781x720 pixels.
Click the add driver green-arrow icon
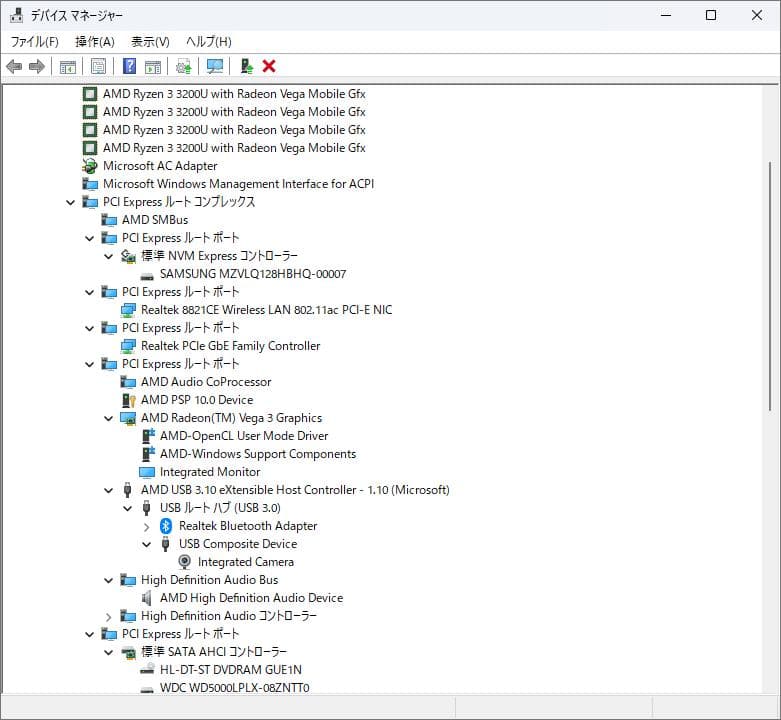point(247,66)
